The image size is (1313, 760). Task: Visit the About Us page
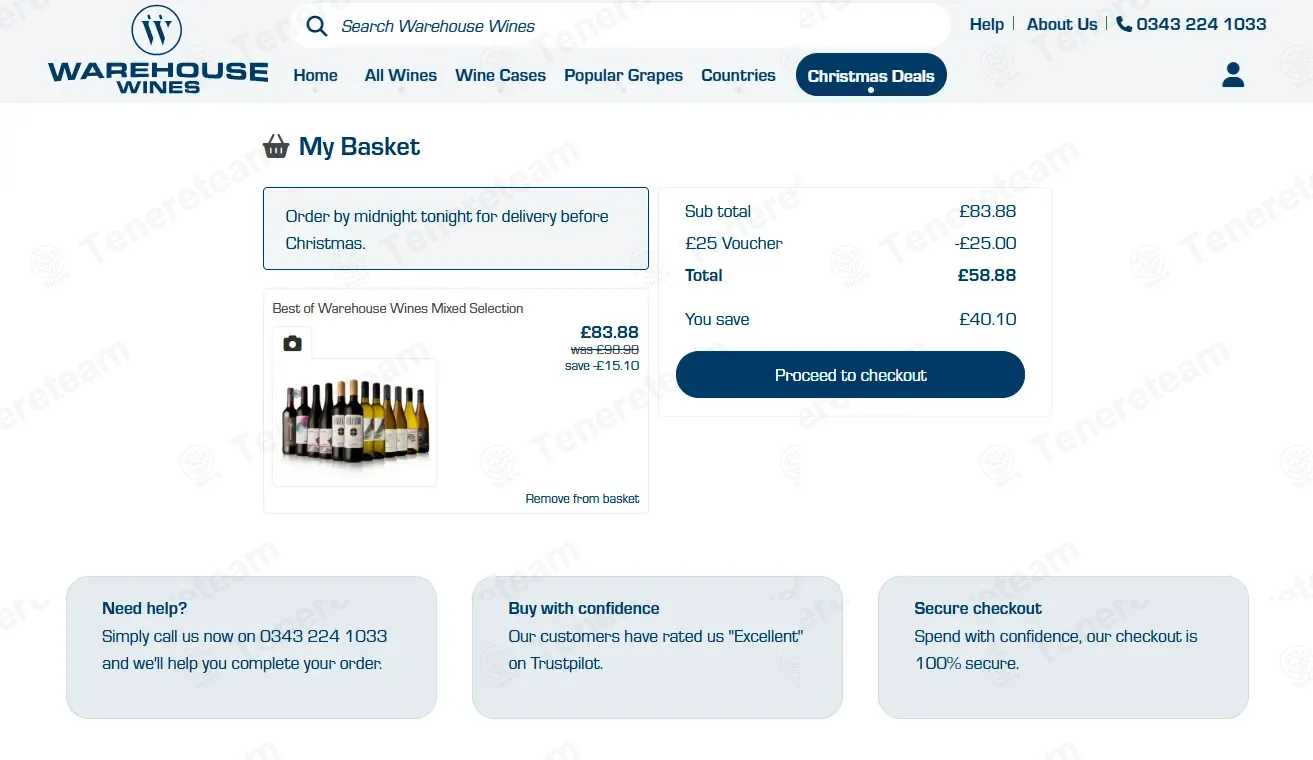point(1062,24)
